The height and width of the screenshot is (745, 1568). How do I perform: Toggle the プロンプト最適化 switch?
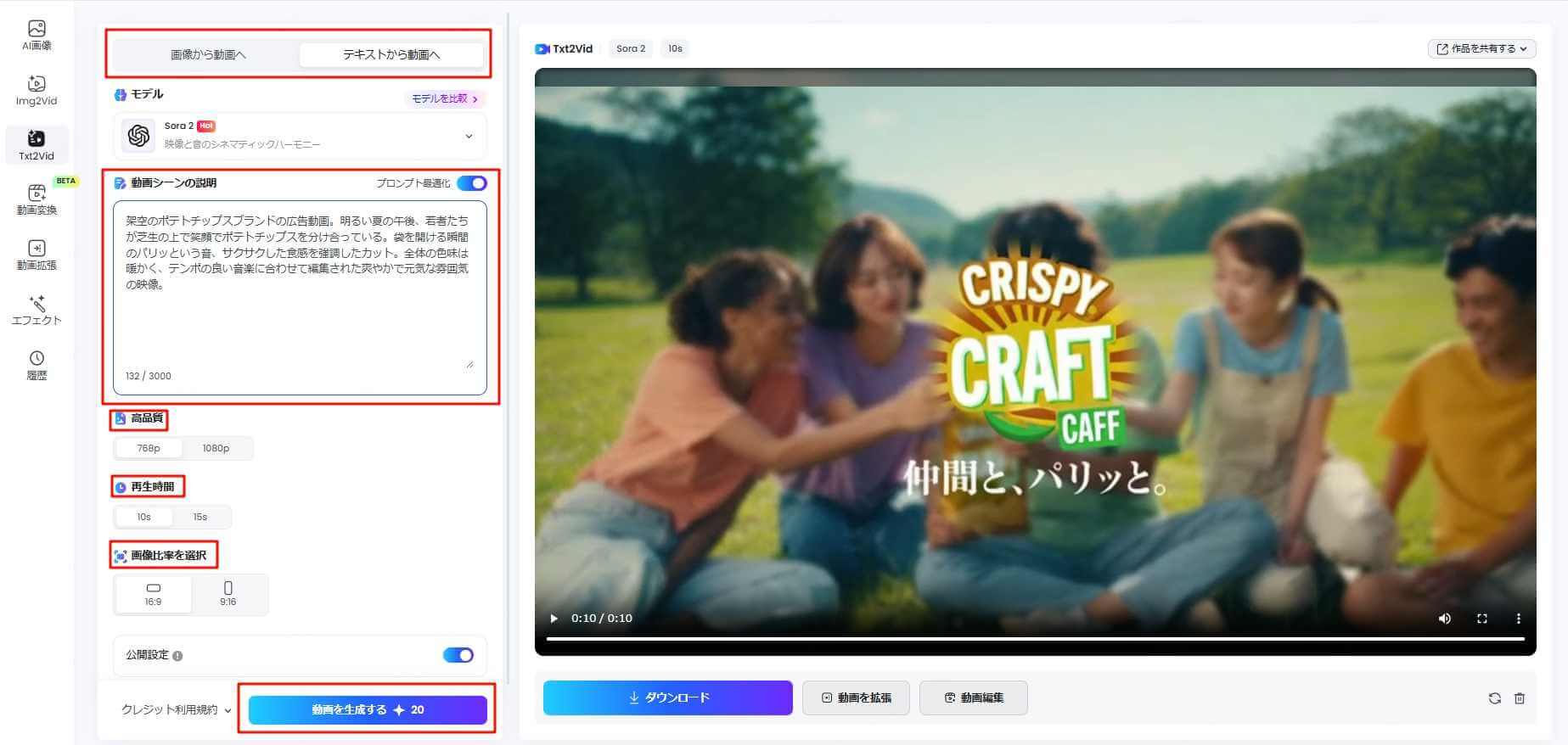click(x=472, y=183)
